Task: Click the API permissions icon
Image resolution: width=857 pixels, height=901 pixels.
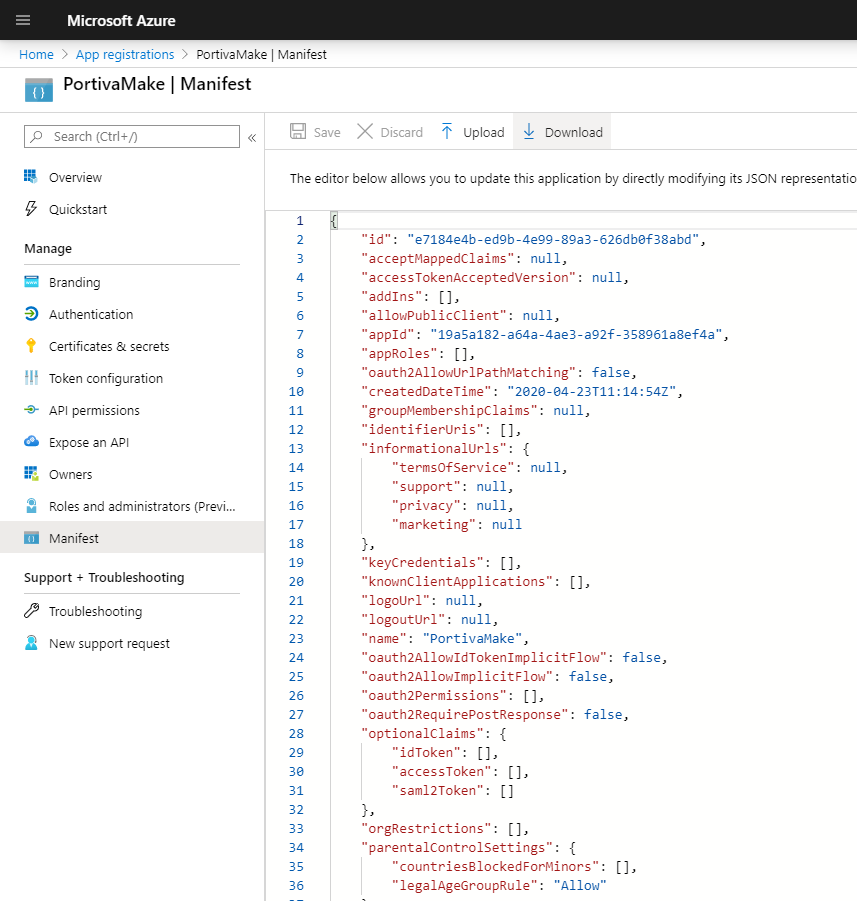Action: click(31, 410)
